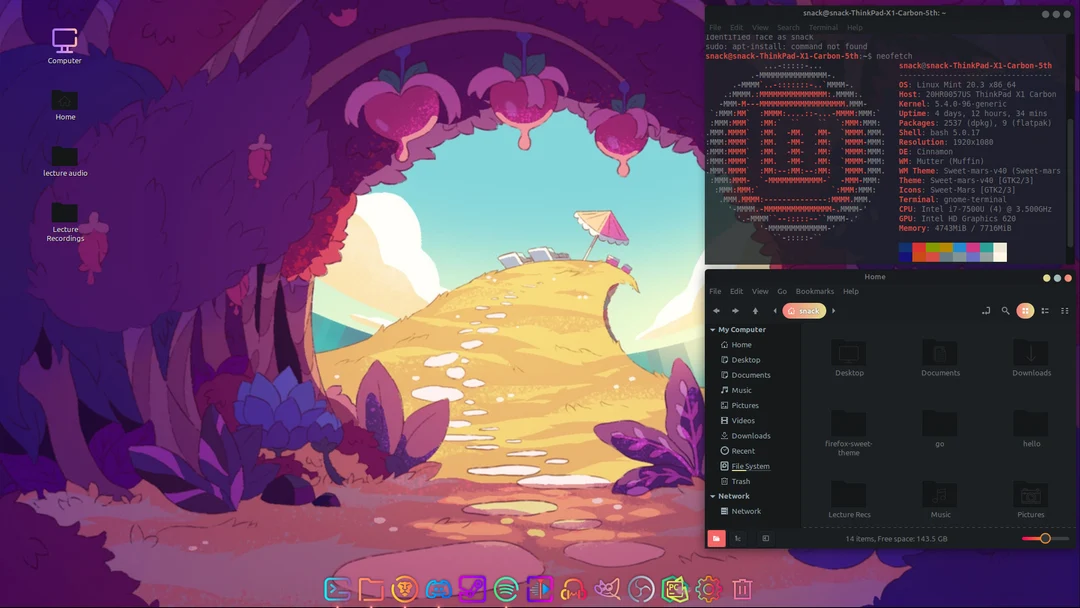Launch Steam from the dock
Screen dimensions: 1080x608
tap(472, 589)
